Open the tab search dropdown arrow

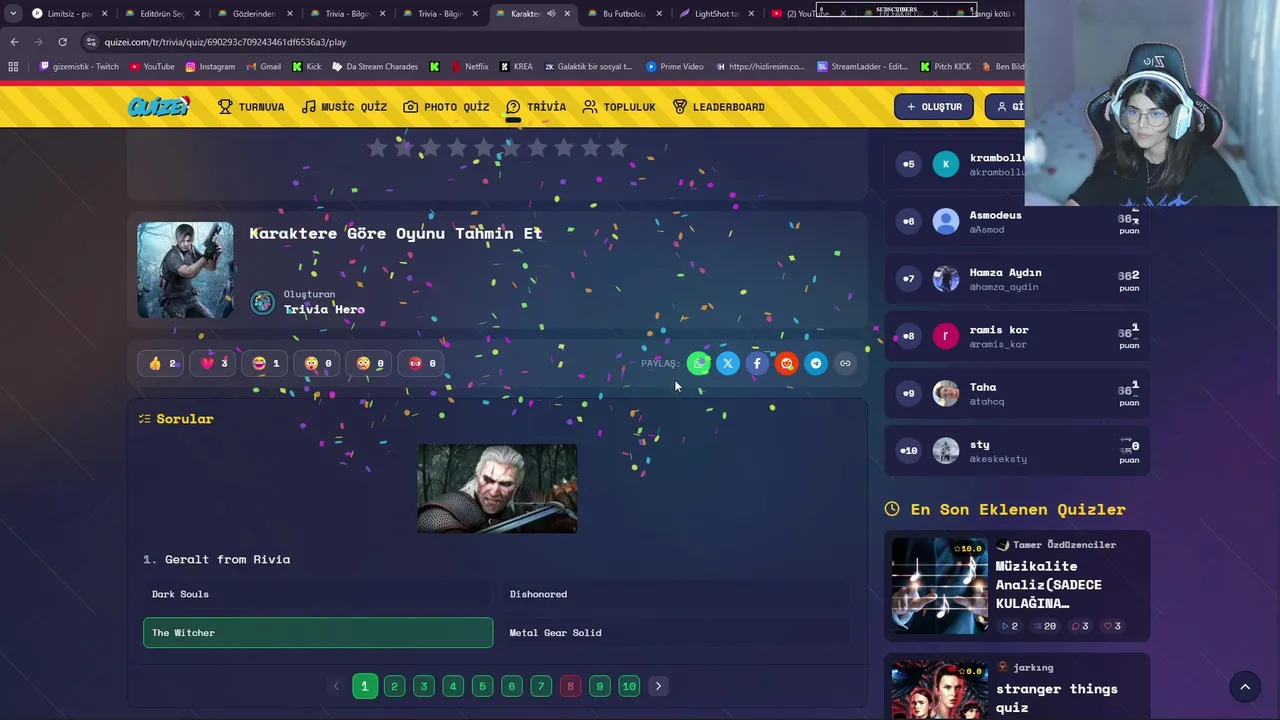12,14
